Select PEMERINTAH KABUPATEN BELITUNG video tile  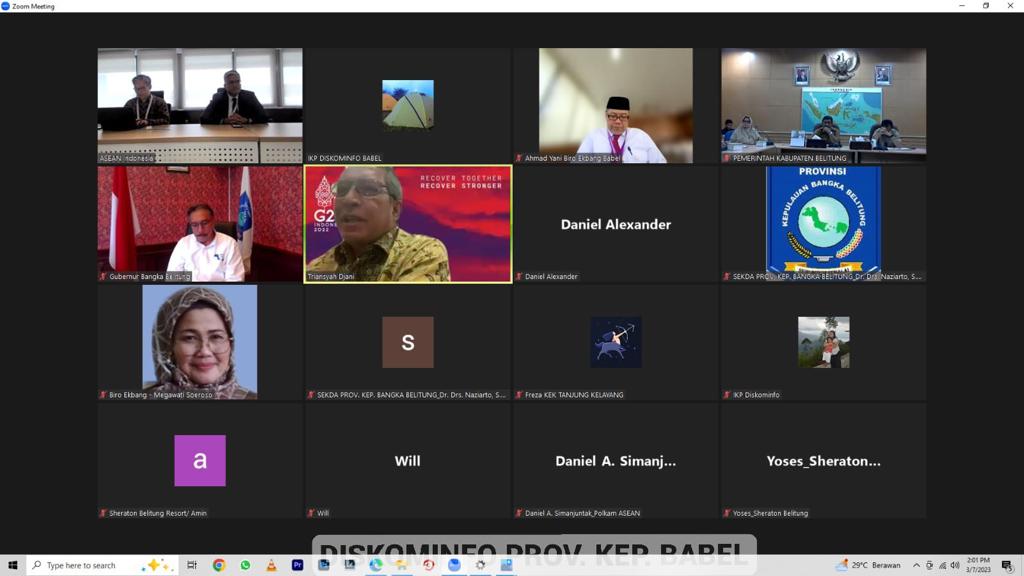(824, 105)
